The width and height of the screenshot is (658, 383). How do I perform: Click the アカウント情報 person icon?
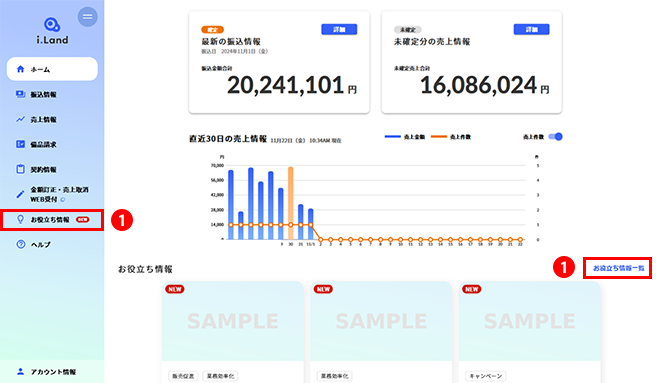point(20,372)
